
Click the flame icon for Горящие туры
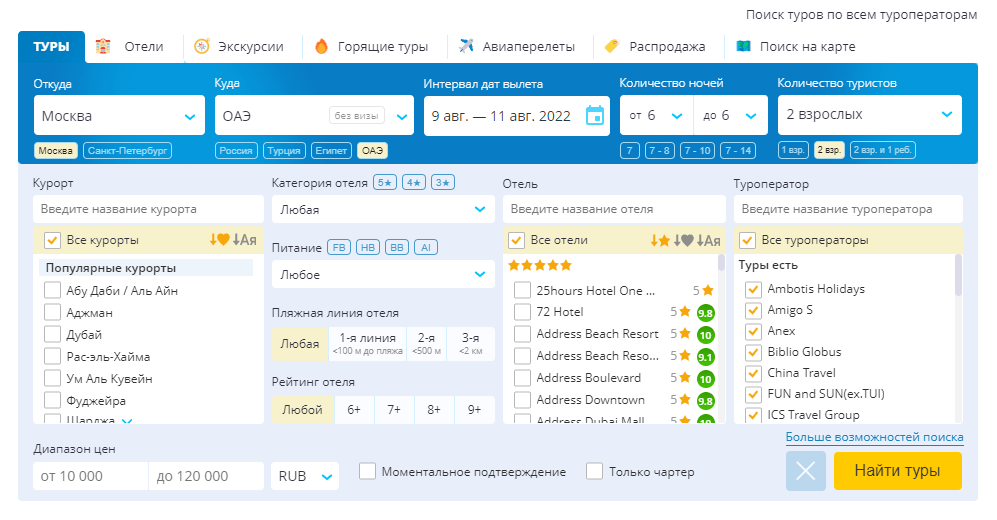tap(322, 46)
